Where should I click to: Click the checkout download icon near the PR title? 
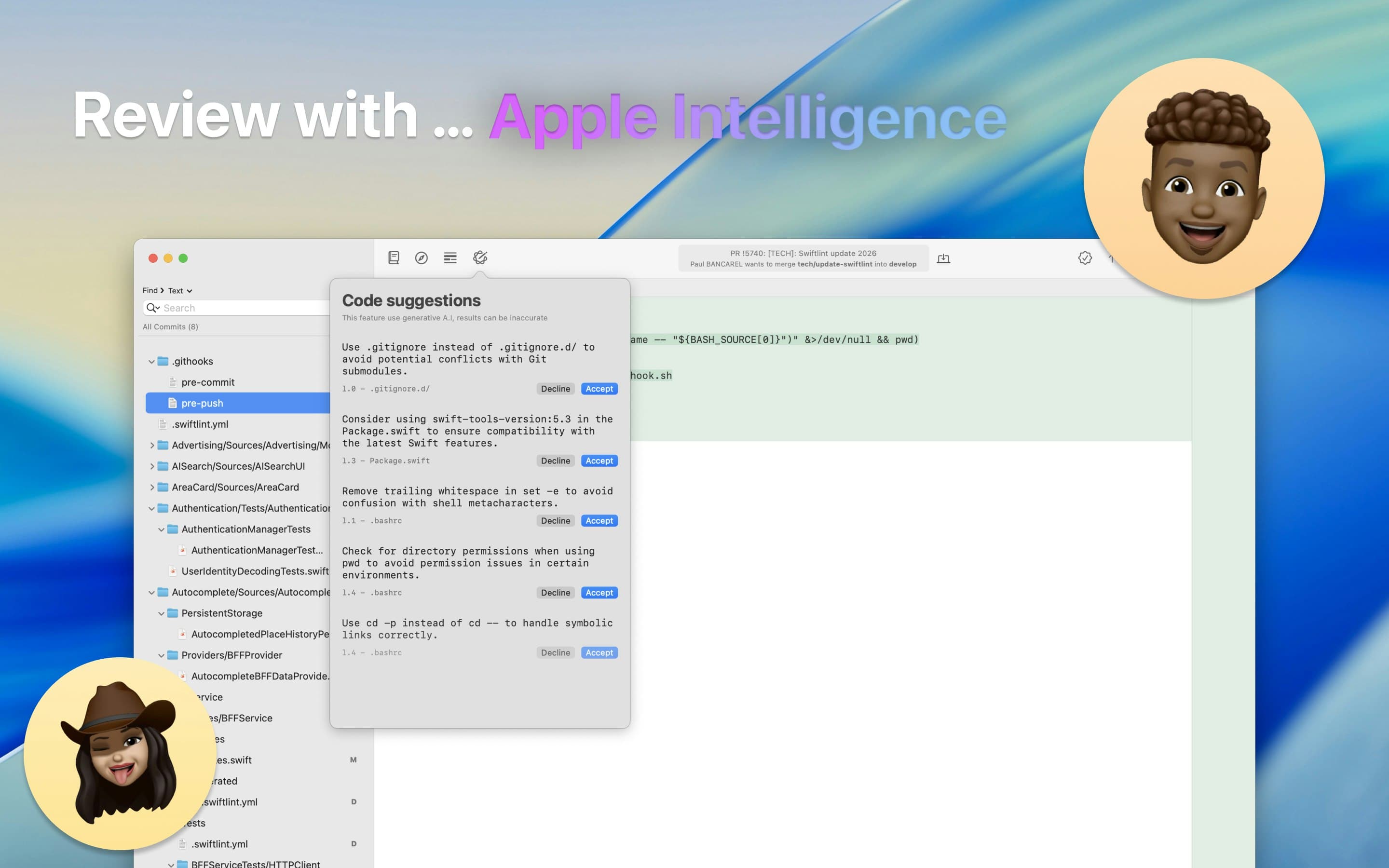pyautogui.click(x=943, y=258)
